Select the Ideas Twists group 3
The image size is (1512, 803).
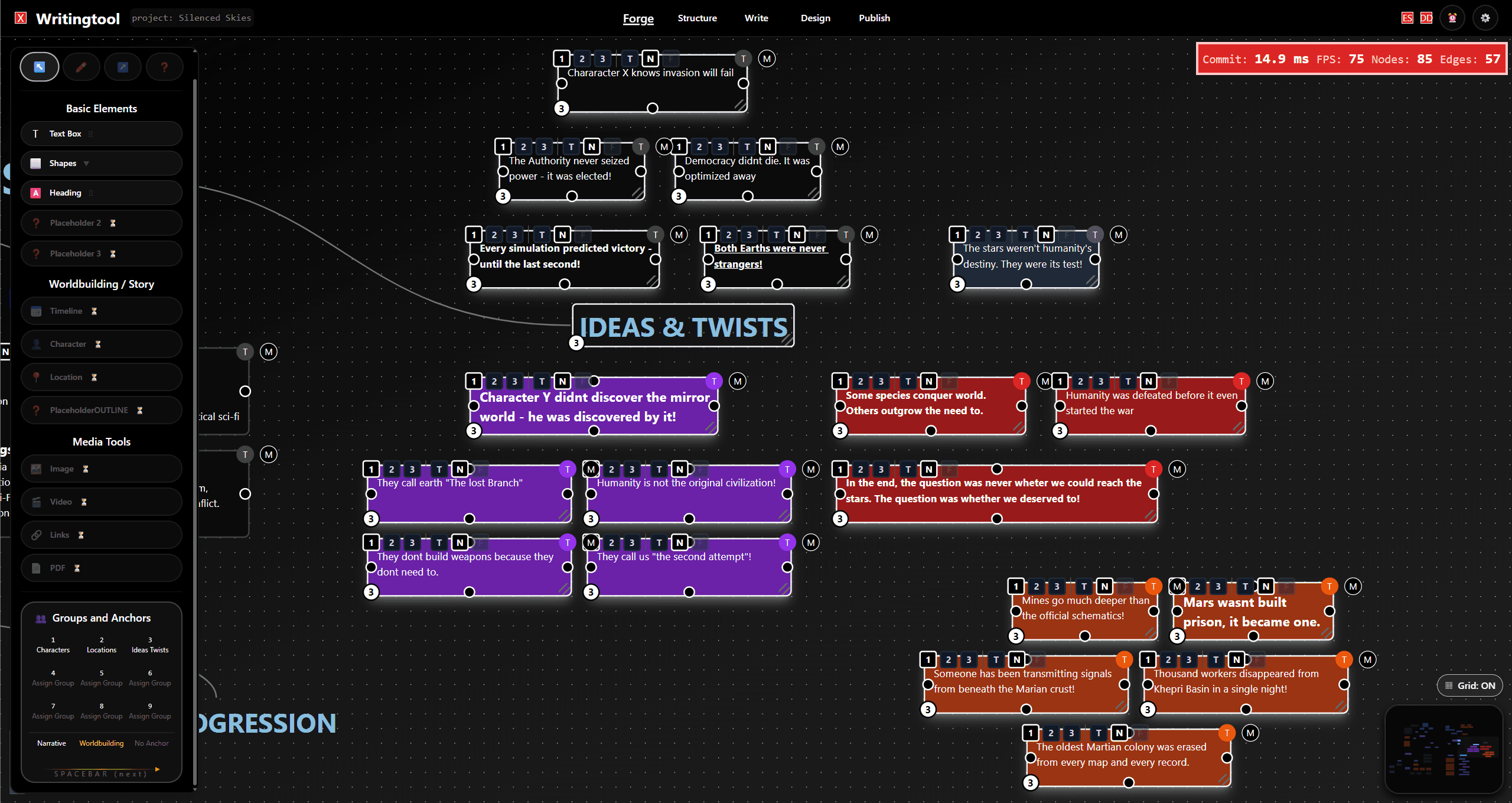(150, 645)
